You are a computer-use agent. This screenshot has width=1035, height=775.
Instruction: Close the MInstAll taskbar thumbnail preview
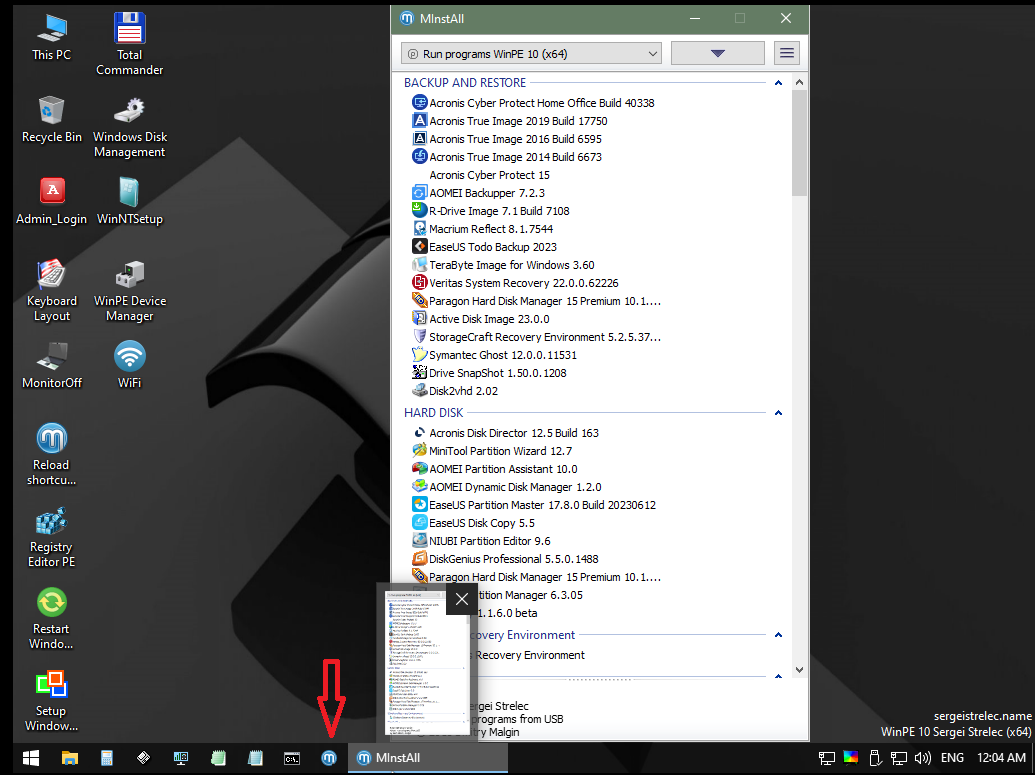(x=462, y=599)
